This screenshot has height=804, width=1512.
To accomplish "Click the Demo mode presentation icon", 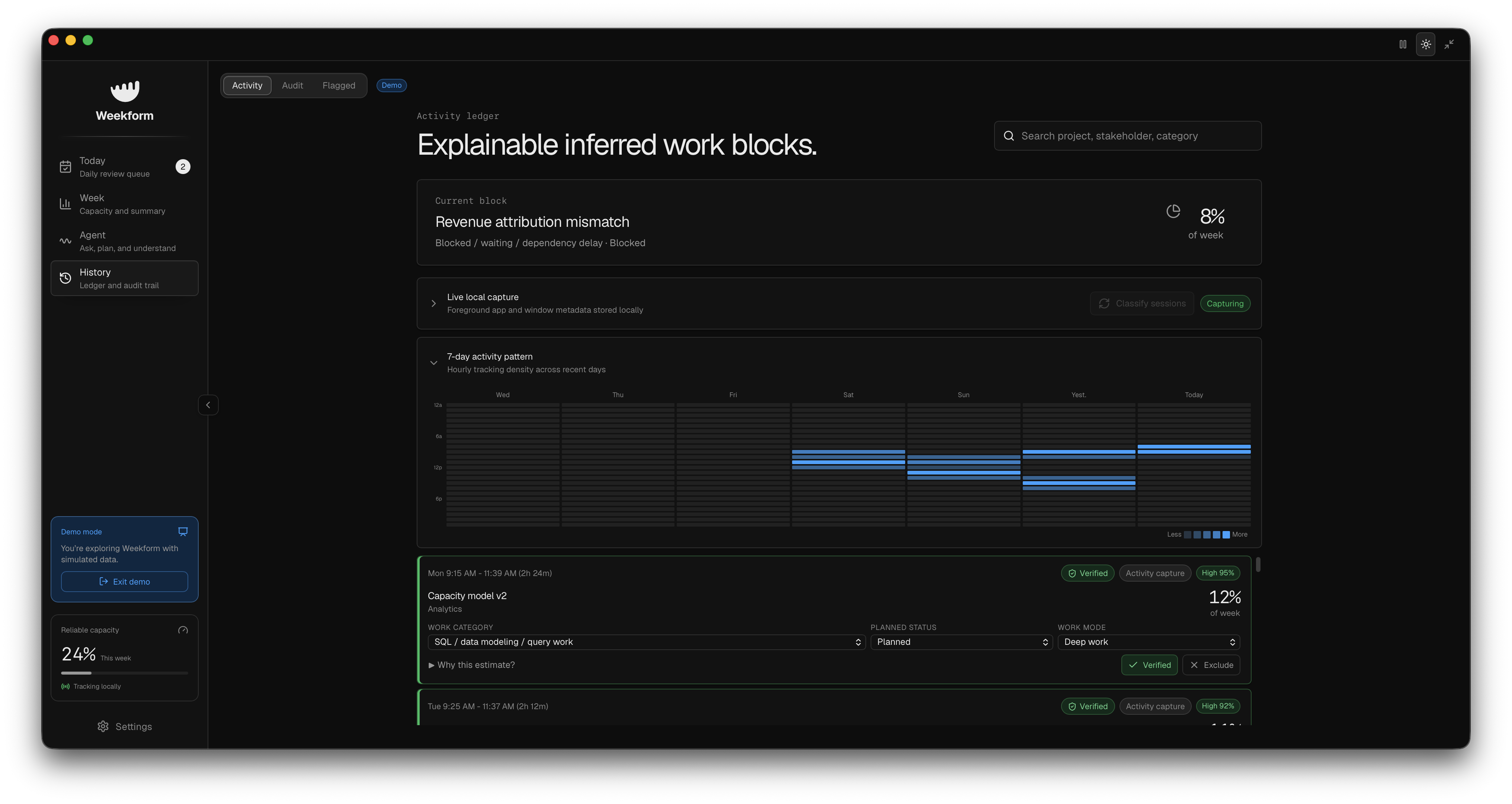I will coord(183,531).
